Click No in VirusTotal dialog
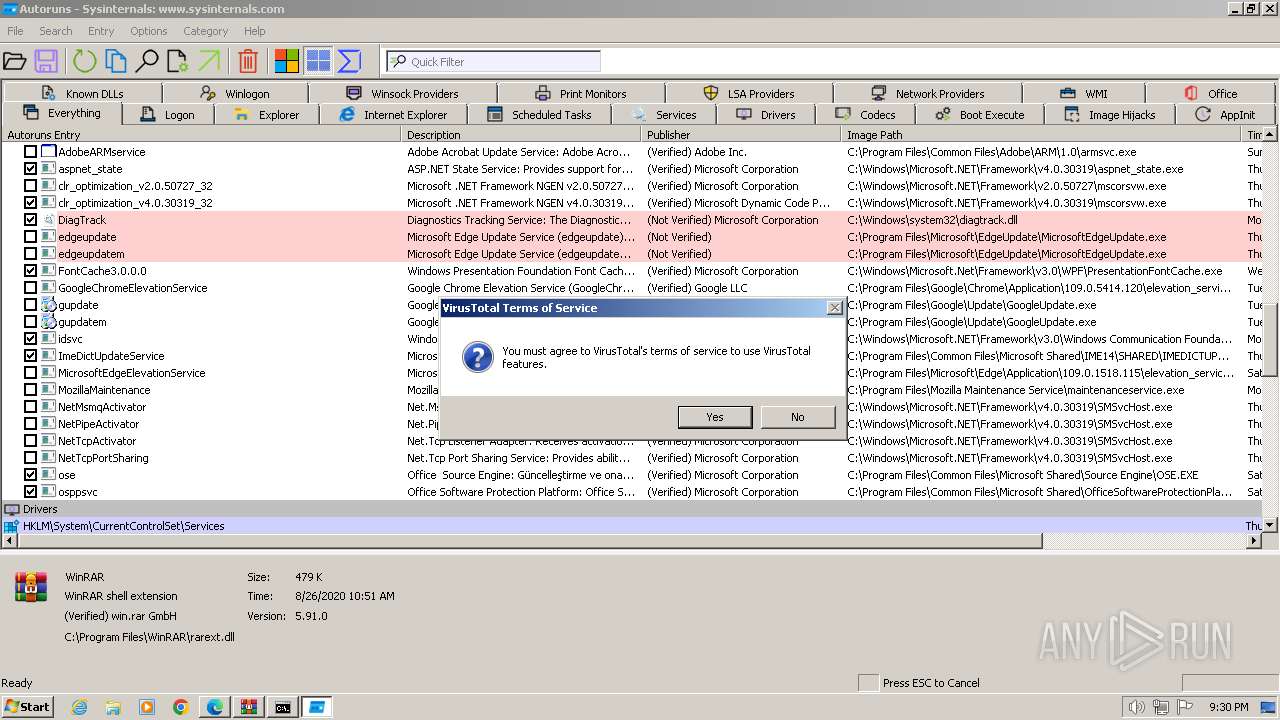This screenshot has width=1280, height=720. click(x=797, y=417)
